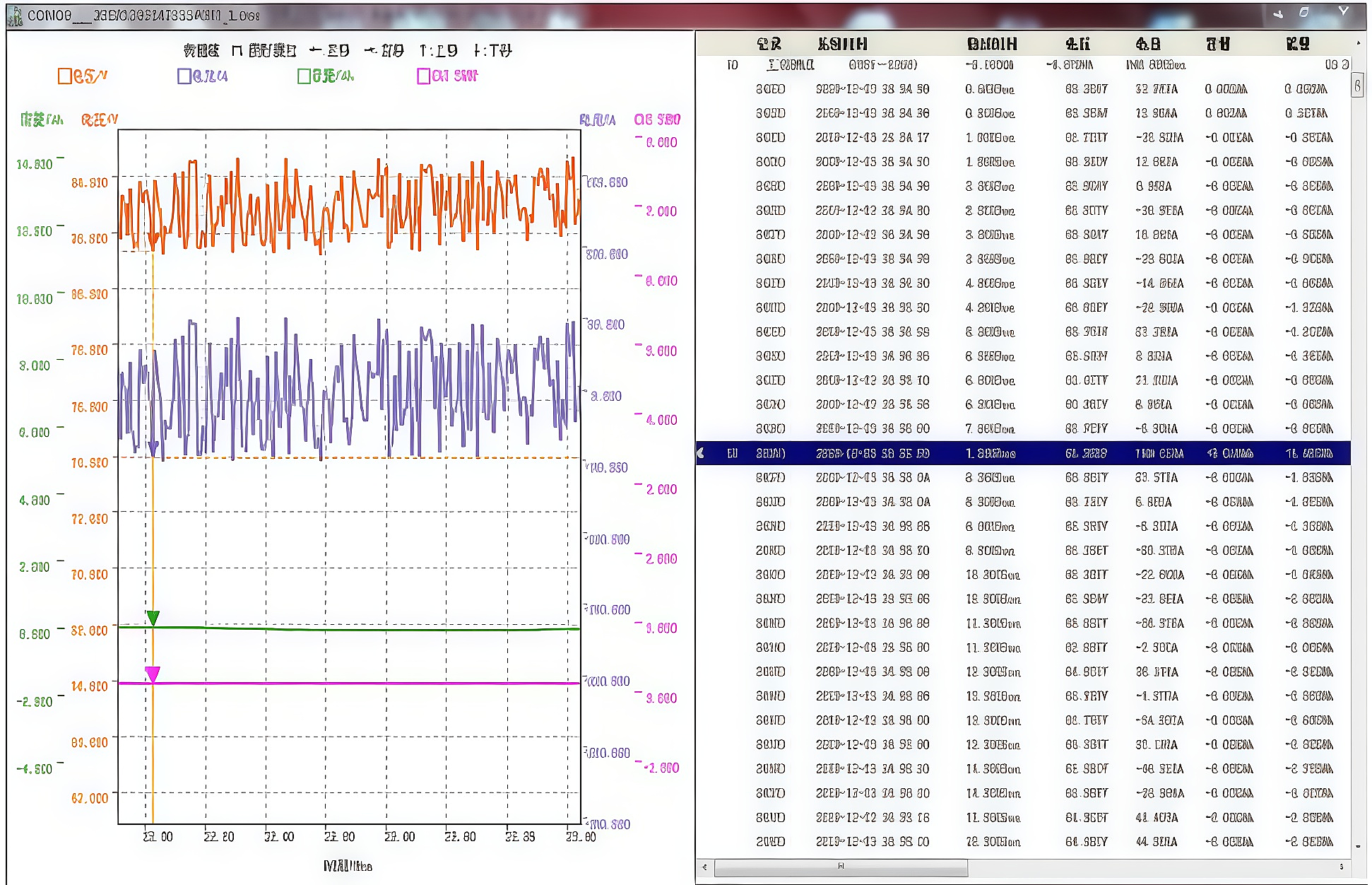Toggle the magenta series legend checkbox
Image resolution: width=1372 pixels, height=885 pixels.
click(424, 76)
